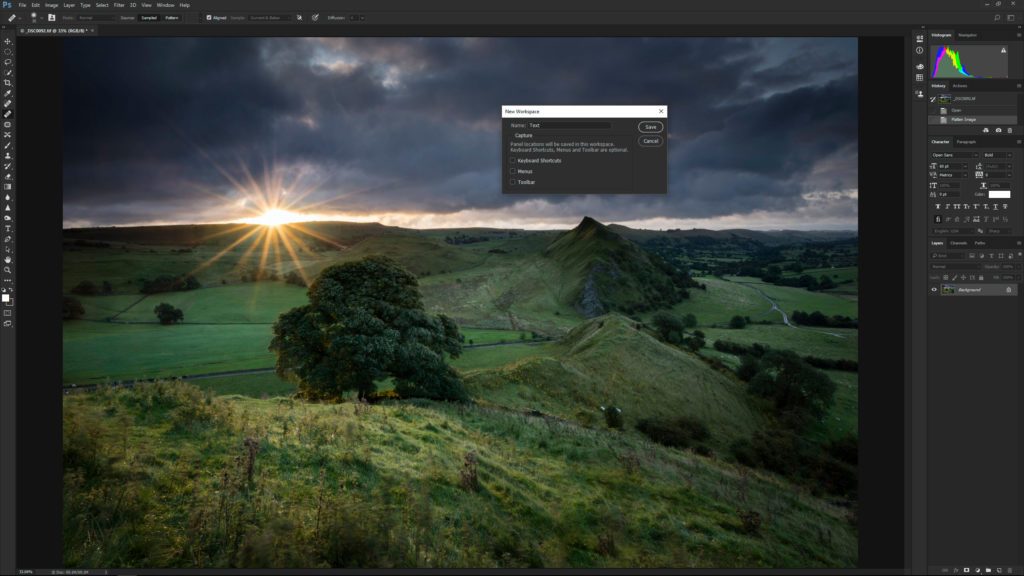The height and width of the screenshot is (576, 1024).
Task: Select the Zoom tool
Action: [x=8, y=270]
